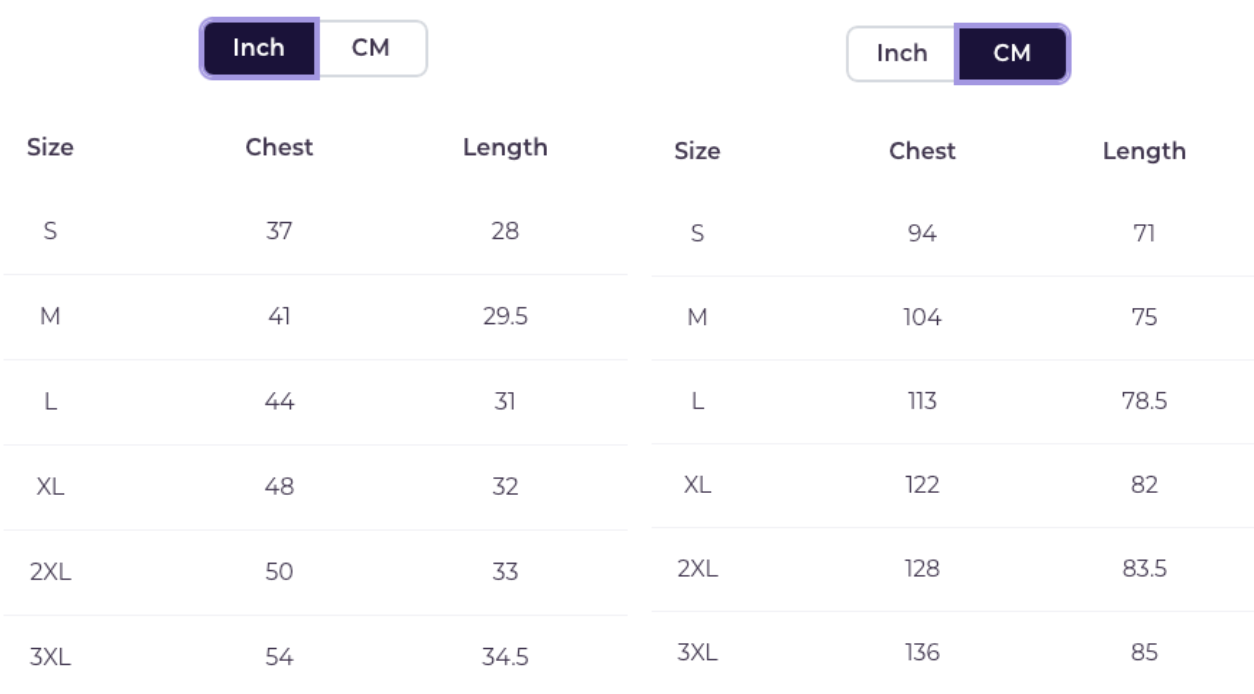1254x694 pixels.
Task: Select the highlighted Inch toggle button
Action: (x=259, y=48)
